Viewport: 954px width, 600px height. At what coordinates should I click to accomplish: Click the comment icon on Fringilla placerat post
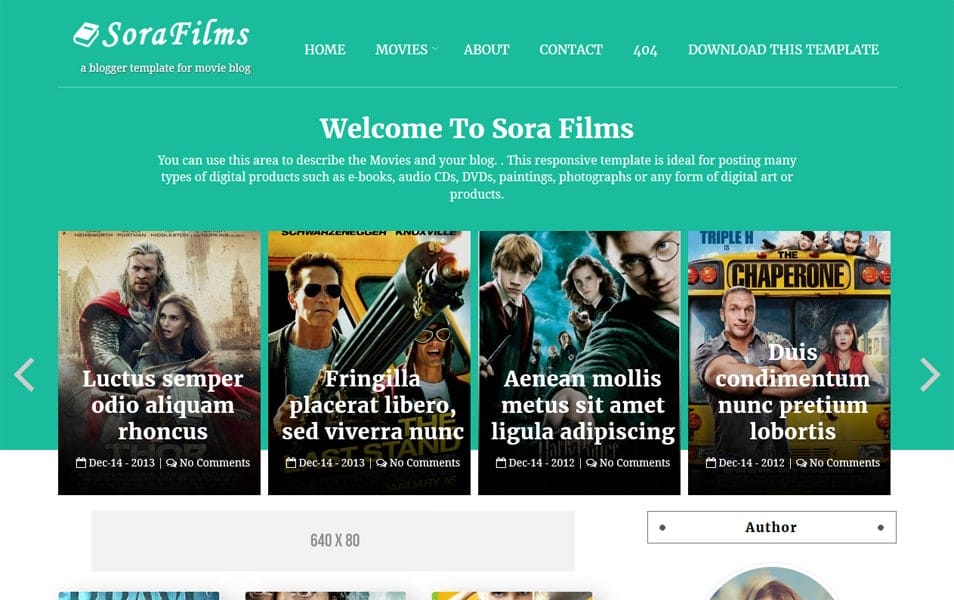tap(380, 462)
